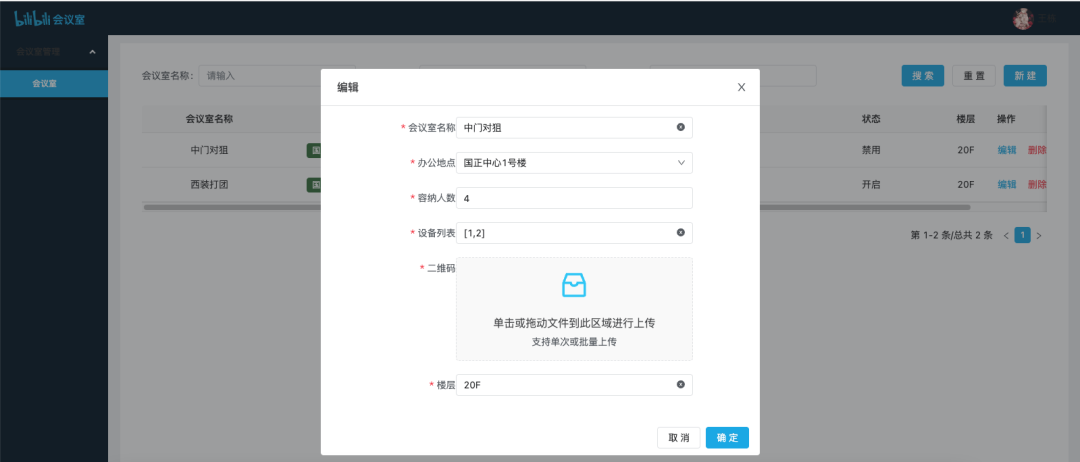Image resolution: width=1080 pixels, height=462 pixels.
Task: Click 删除 link in the 中门对狙 row
Action: click(1037, 149)
